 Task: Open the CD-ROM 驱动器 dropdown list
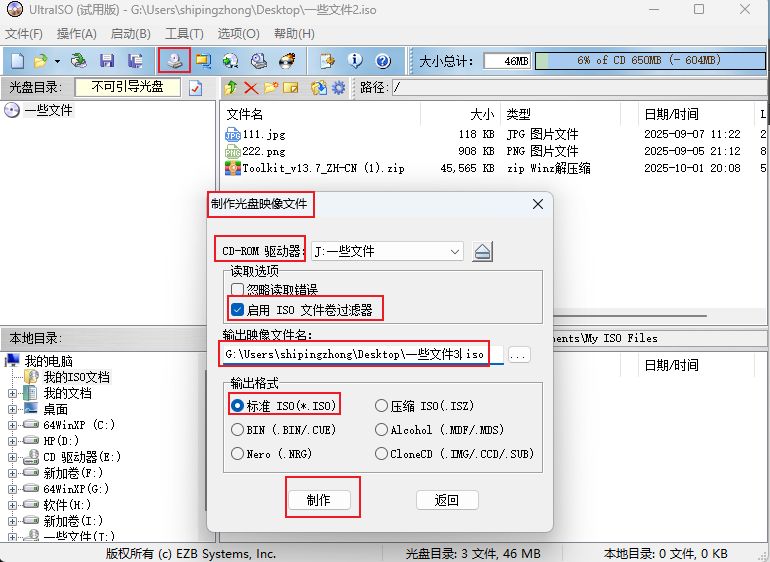pyautogui.click(x=455, y=251)
